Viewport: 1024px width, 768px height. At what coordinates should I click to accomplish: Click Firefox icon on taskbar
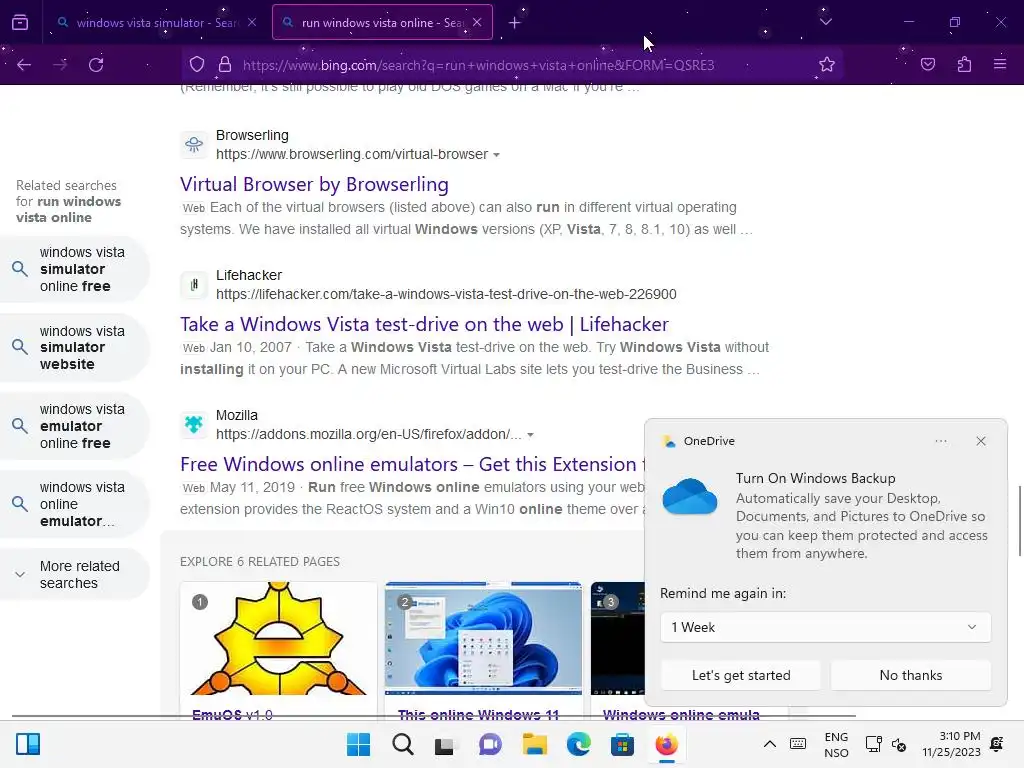click(x=667, y=744)
